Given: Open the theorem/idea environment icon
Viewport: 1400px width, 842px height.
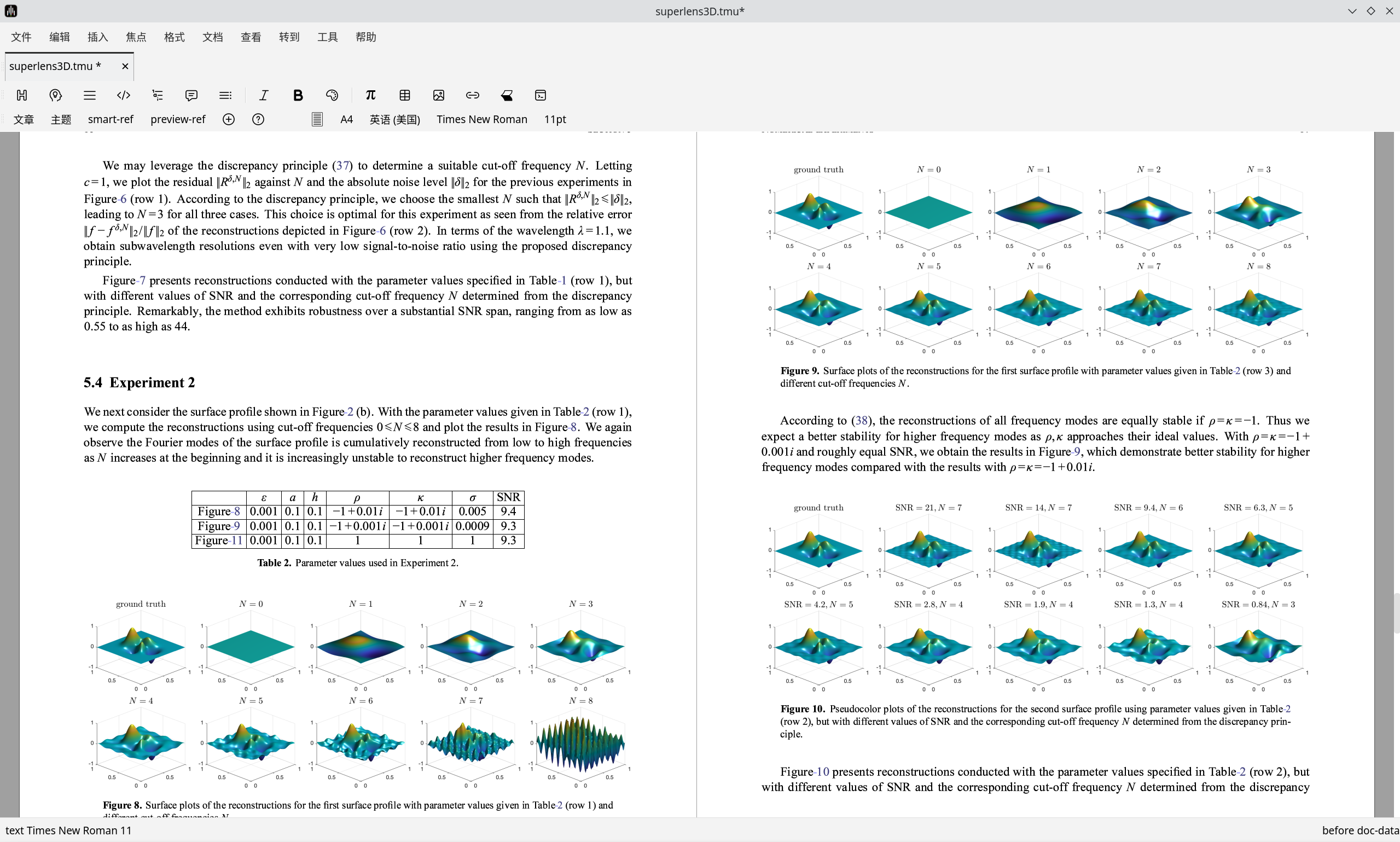Looking at the screenshot, I should 55,95.
